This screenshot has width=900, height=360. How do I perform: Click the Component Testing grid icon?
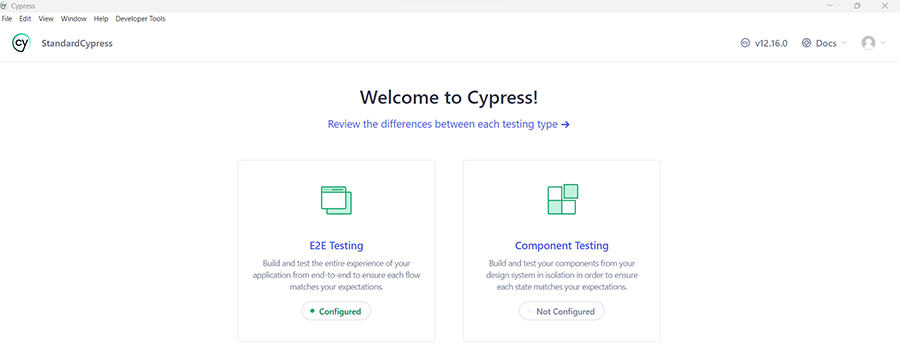click(x=562, y=199)
